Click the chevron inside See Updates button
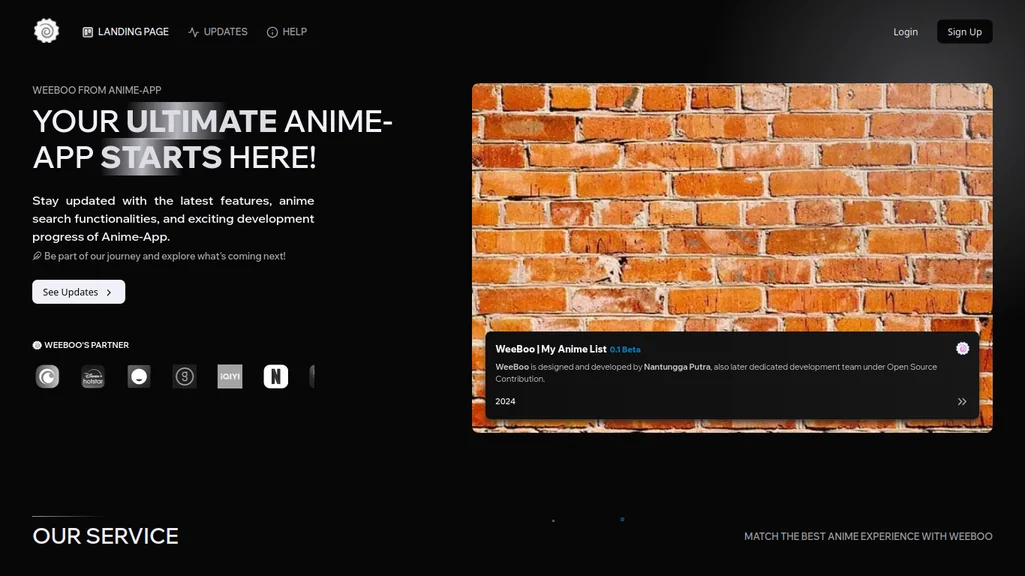The height and width of the screenshot is (576, 1025). coord(111,292)
